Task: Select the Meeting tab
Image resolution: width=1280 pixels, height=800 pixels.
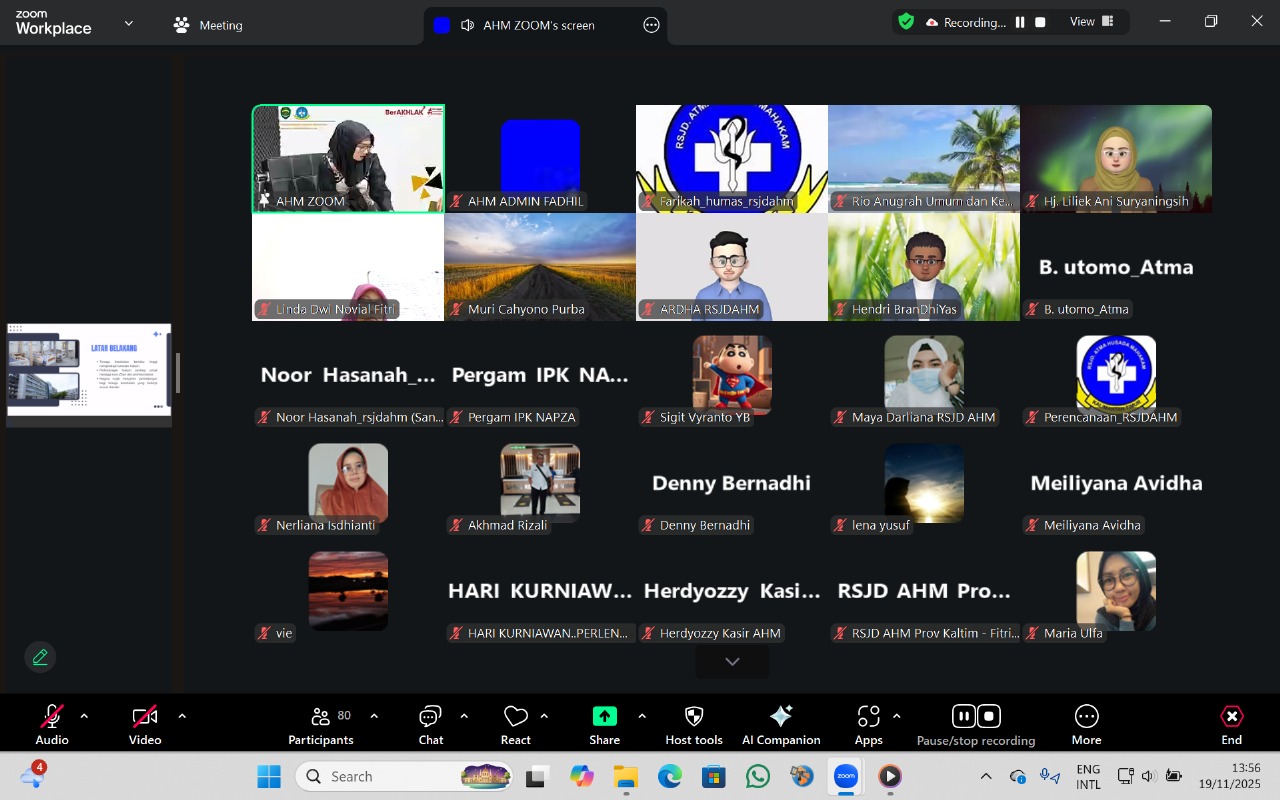Action: (x=208, y=25)
